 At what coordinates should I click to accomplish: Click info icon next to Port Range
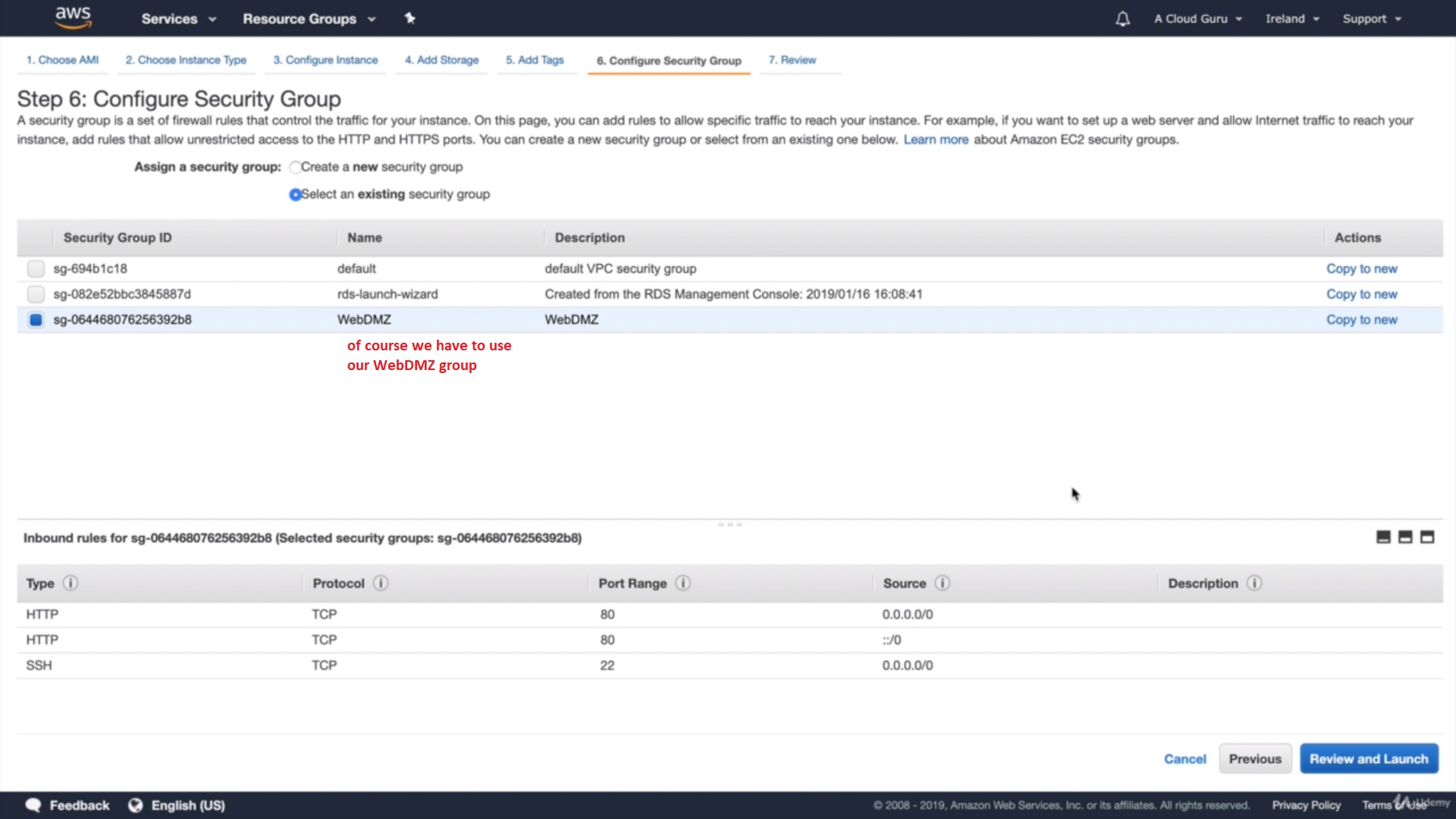(x=682, y=583)
